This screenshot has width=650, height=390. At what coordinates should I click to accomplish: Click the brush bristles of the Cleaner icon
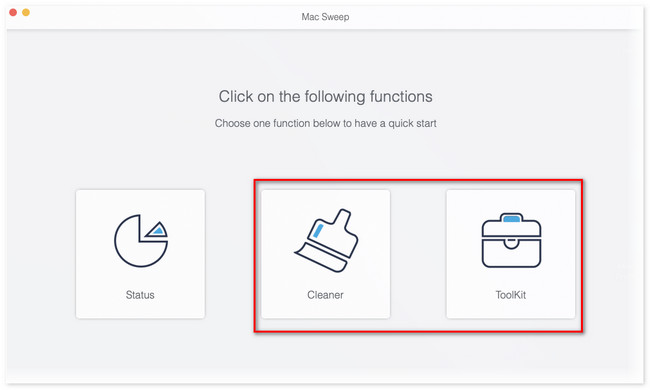(x=321, y=259)
